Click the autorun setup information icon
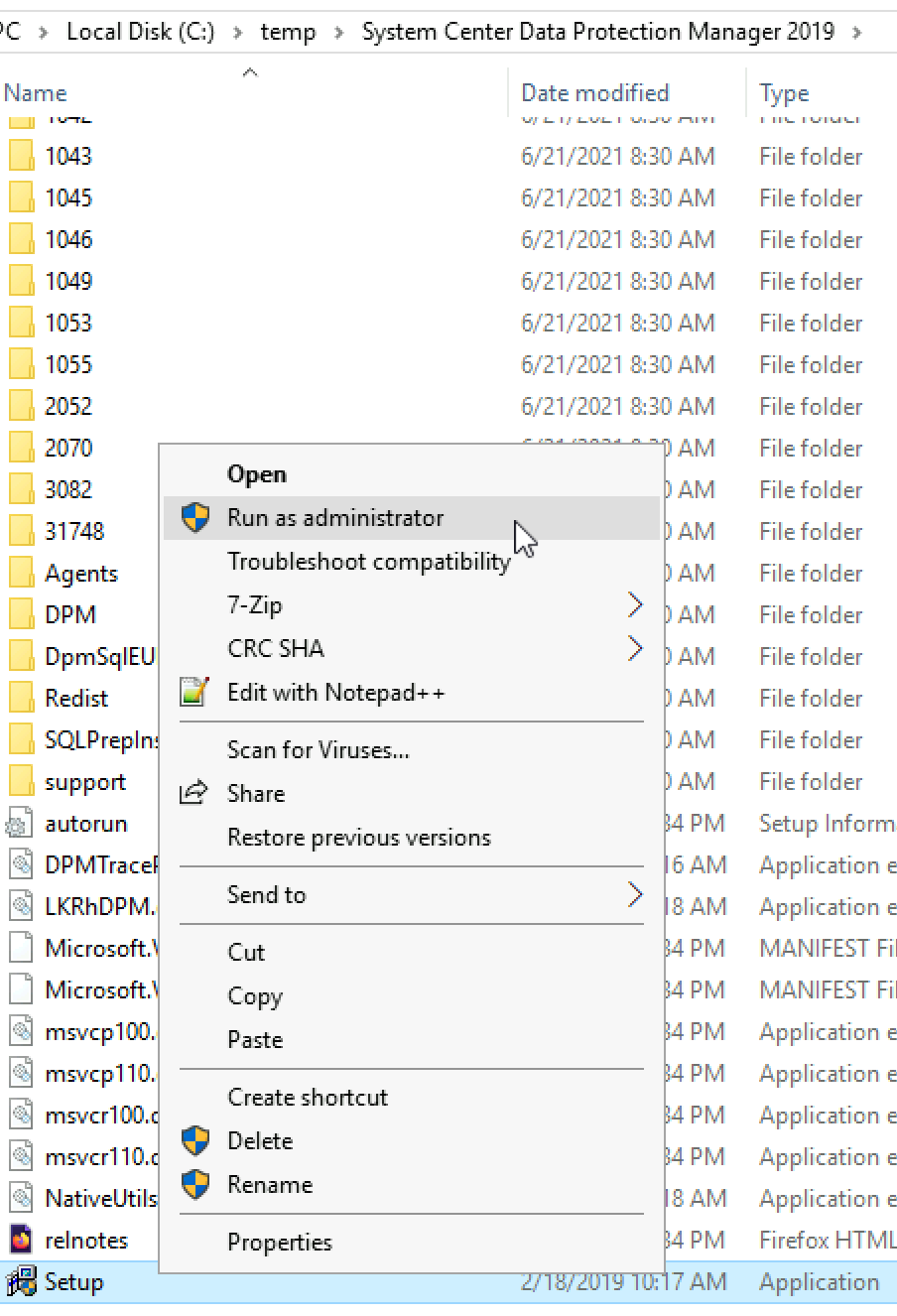Image resolution: width=897 pixels, height=1316 pixels. pyautogui.click(x=21, y=824)
